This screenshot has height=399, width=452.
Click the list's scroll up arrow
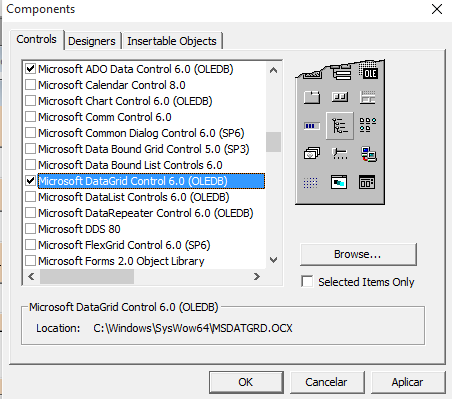pyautogui.click(x=273, y=70)
